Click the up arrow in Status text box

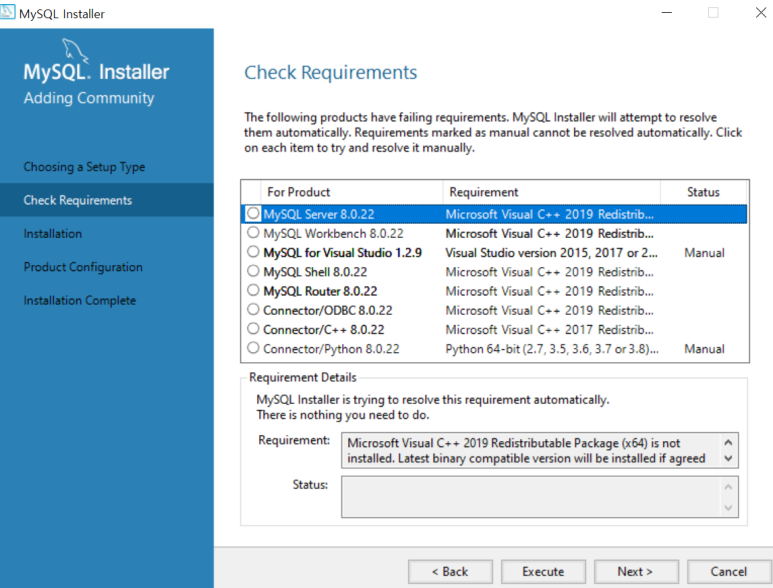click(x=728, y=487)
